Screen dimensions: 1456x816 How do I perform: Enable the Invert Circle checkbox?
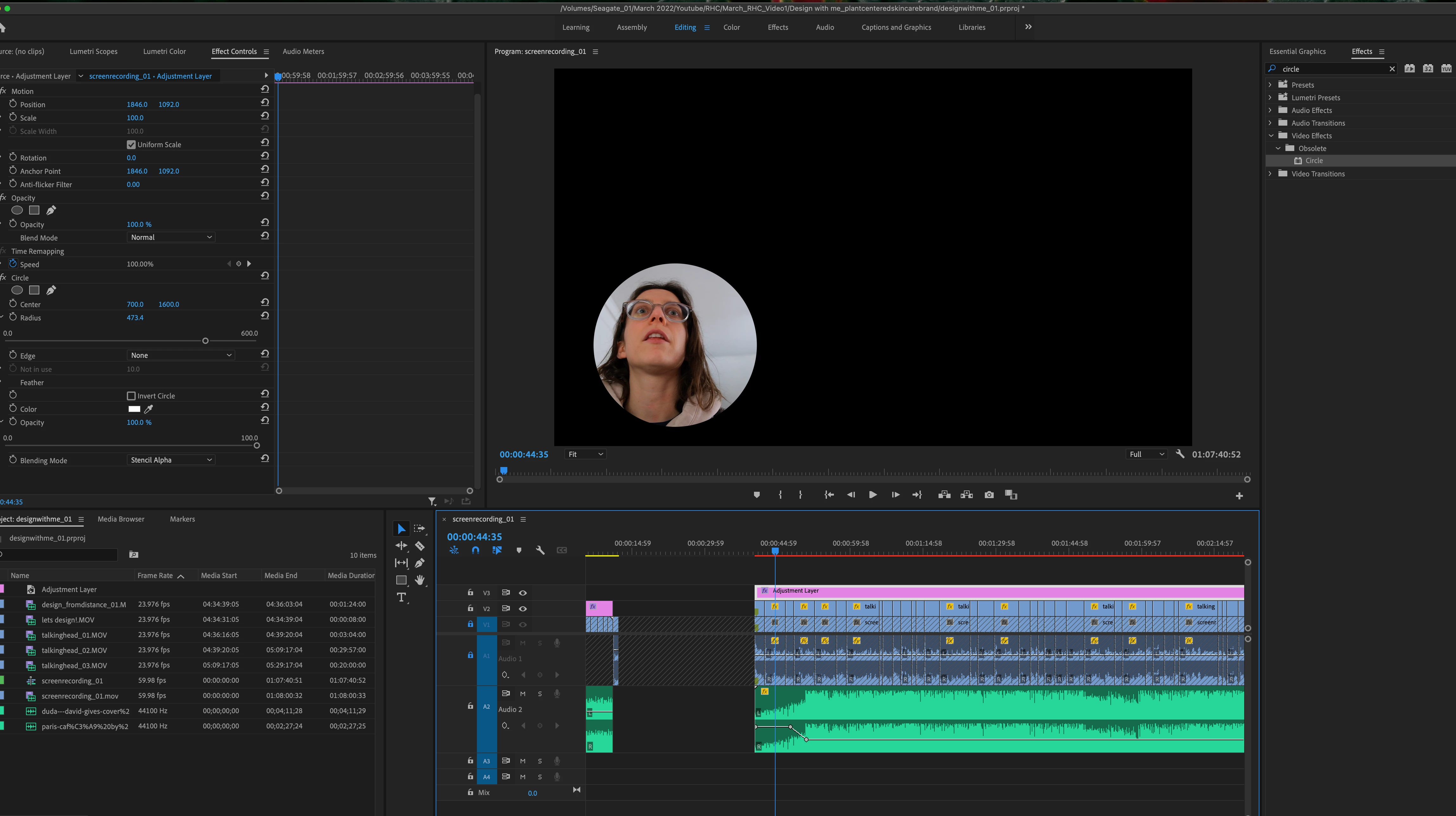[x=131, y=396]
